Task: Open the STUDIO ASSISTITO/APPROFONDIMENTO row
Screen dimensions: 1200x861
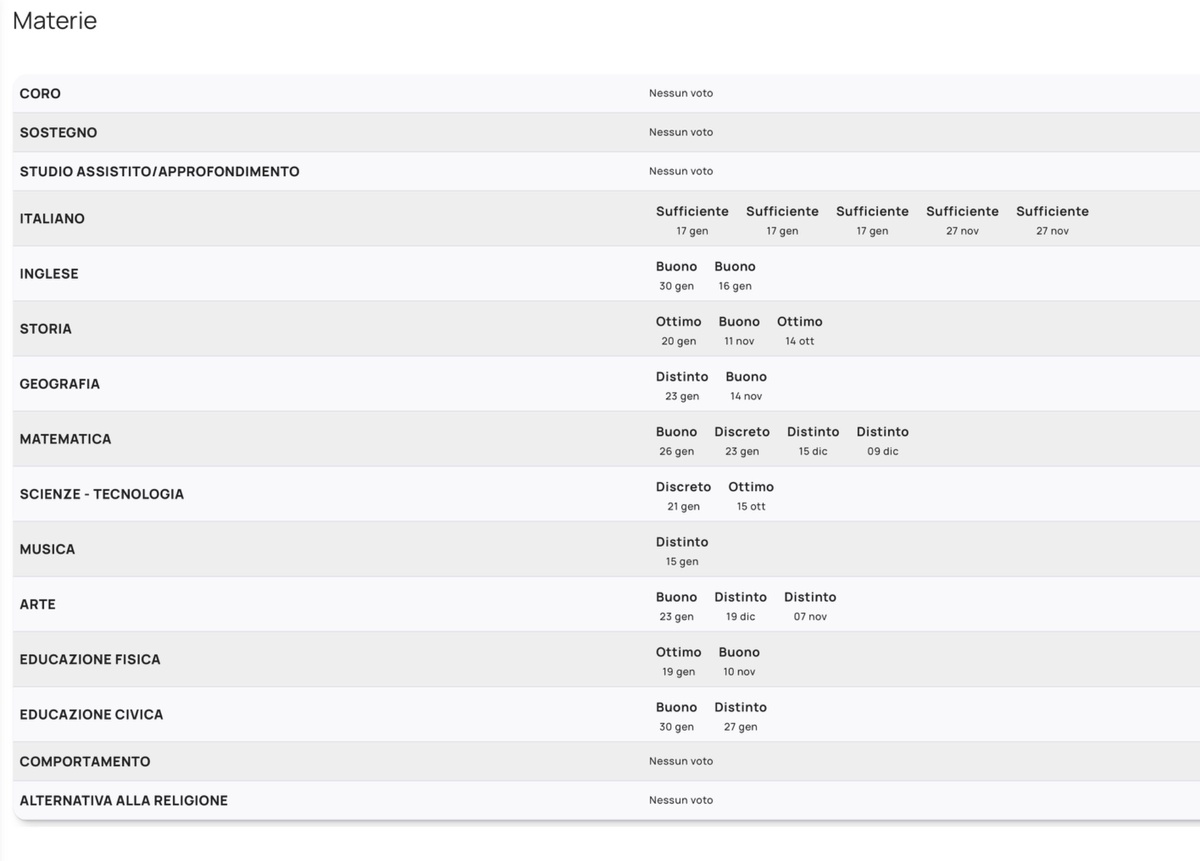Action: click(606, 171)
